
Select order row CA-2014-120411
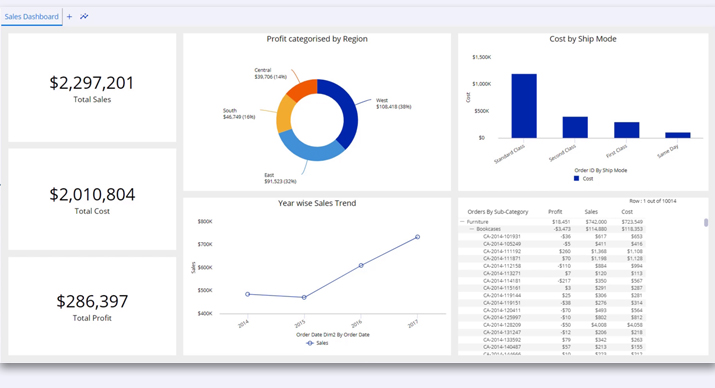click(552, 310)
